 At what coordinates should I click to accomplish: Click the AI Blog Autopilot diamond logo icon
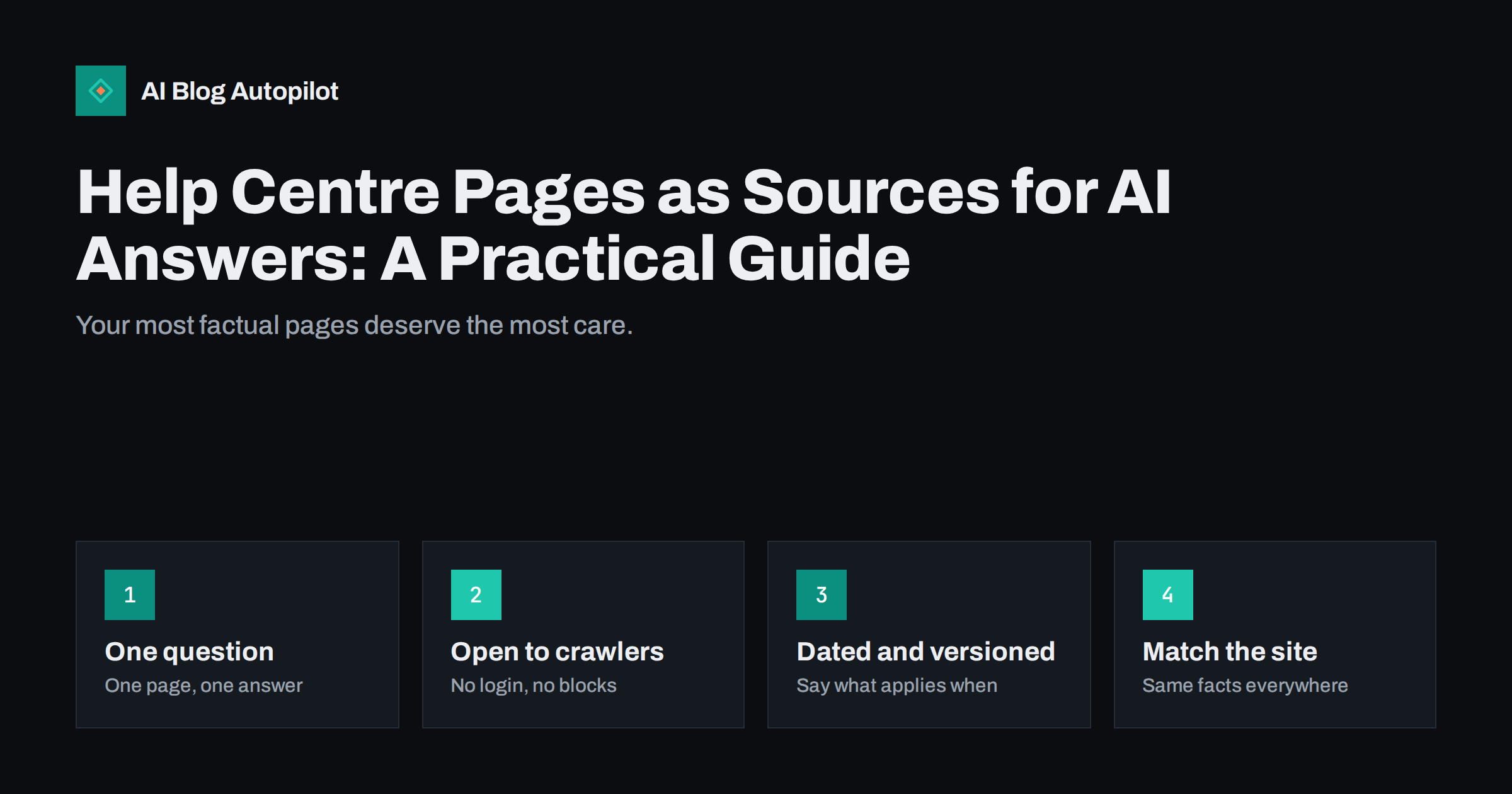click(x=101, y=91)
